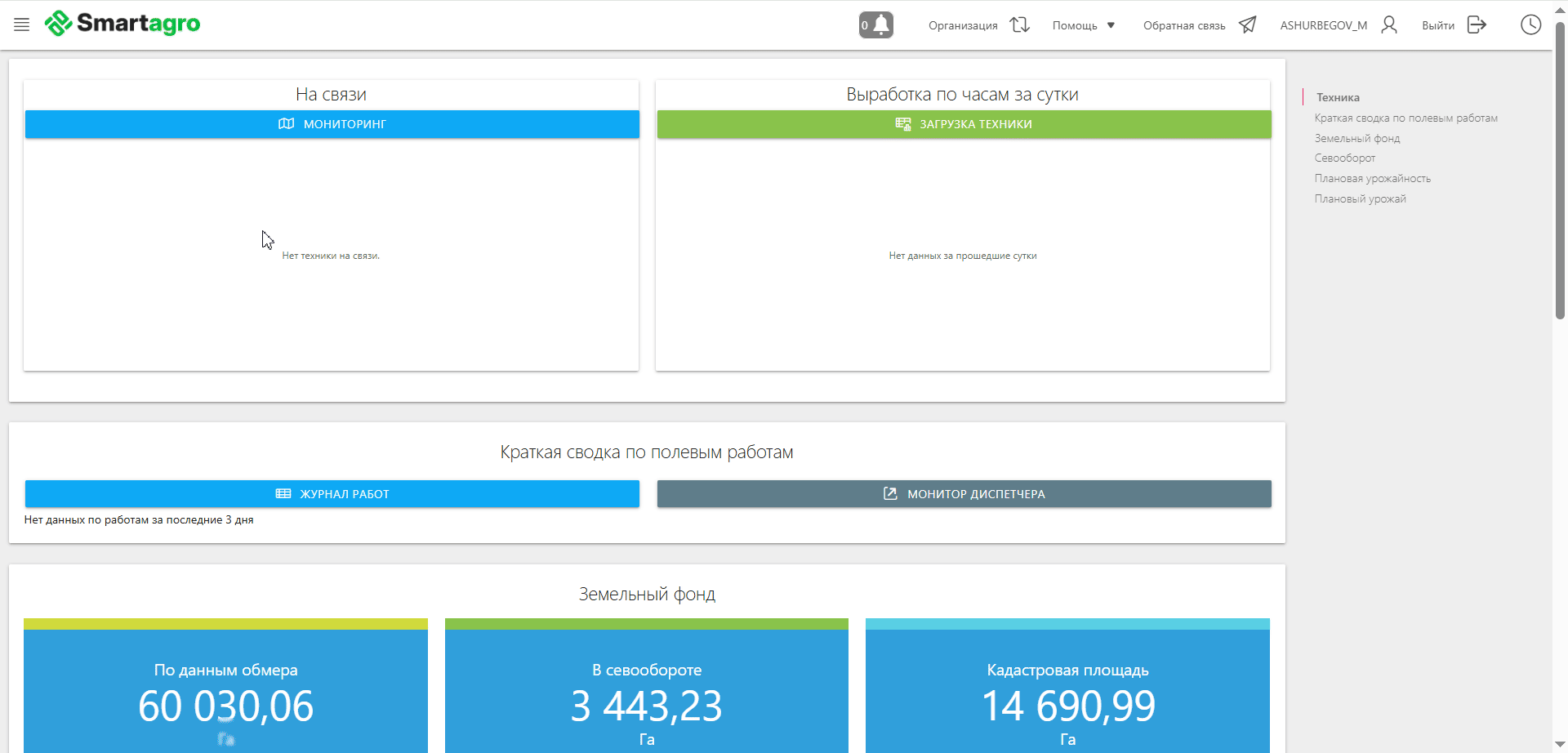Viewport: 1568px width, 753px height.
Task: Click the organization switch arrows icon
Action: click(1019, 25)
